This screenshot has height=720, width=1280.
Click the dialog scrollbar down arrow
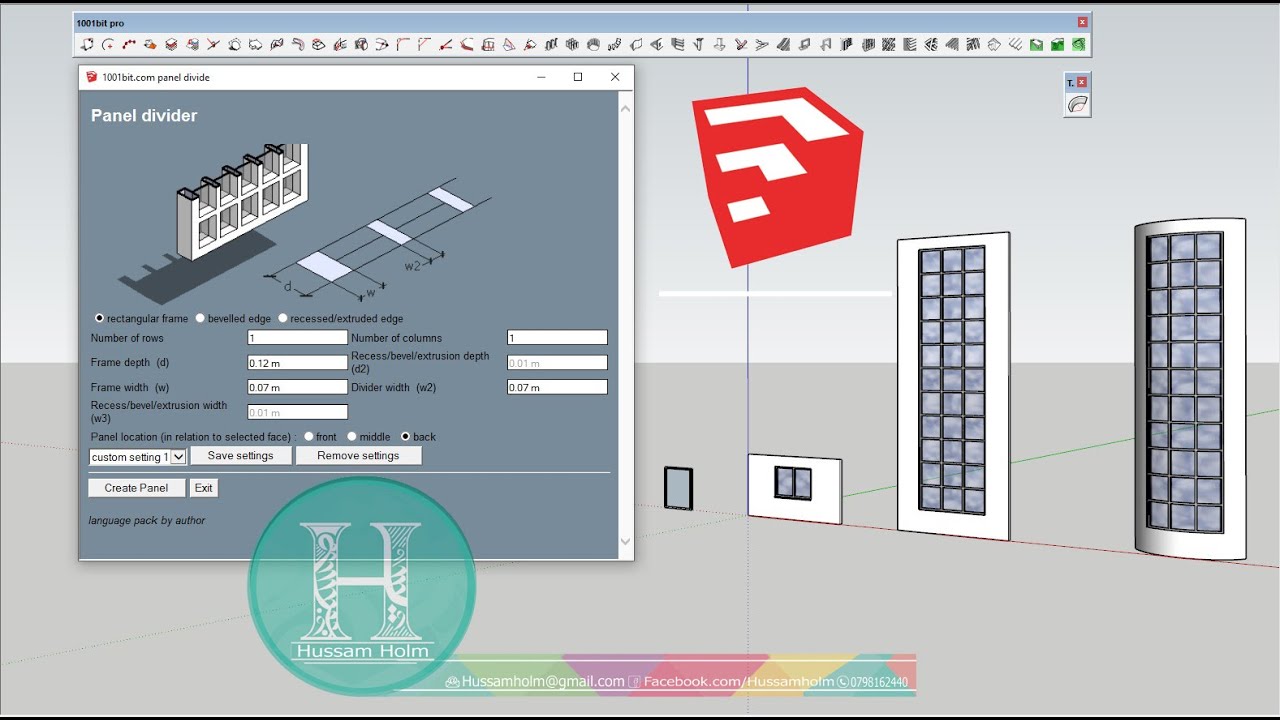(x=625, y=542)
